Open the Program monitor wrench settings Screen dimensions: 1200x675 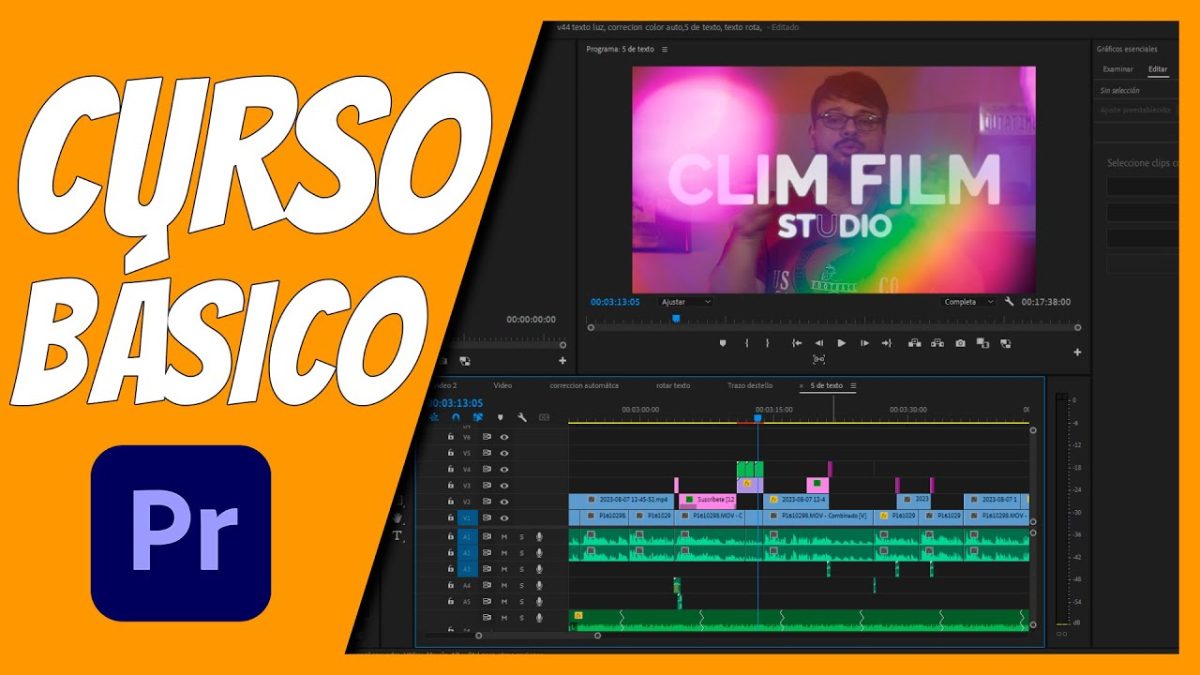[1009, 301]
